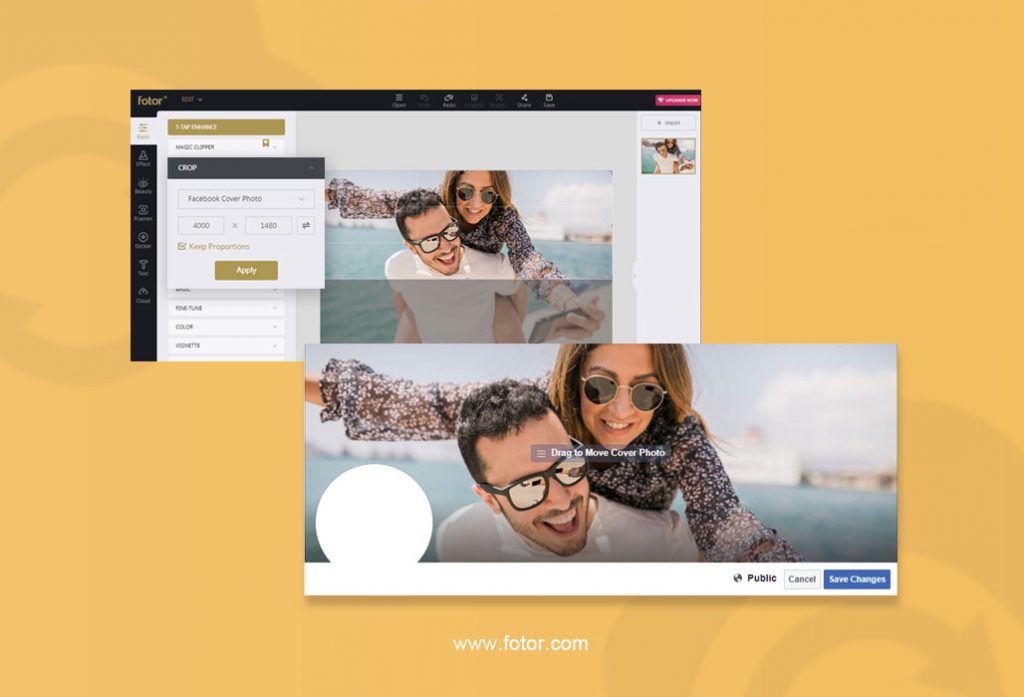The width and height of the screenshot is (1024, 697).
Task: Click the Redo icon in Fotor toolbar
Action: click(x=449, y=100)
